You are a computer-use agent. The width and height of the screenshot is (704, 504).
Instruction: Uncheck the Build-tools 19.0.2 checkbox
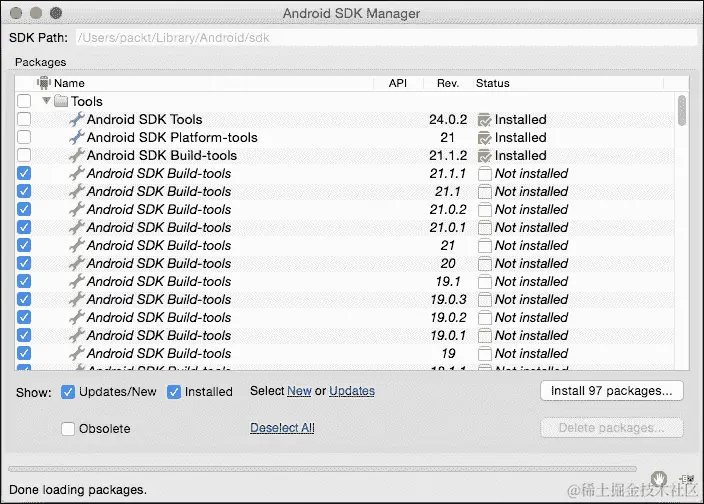point(24,317)
